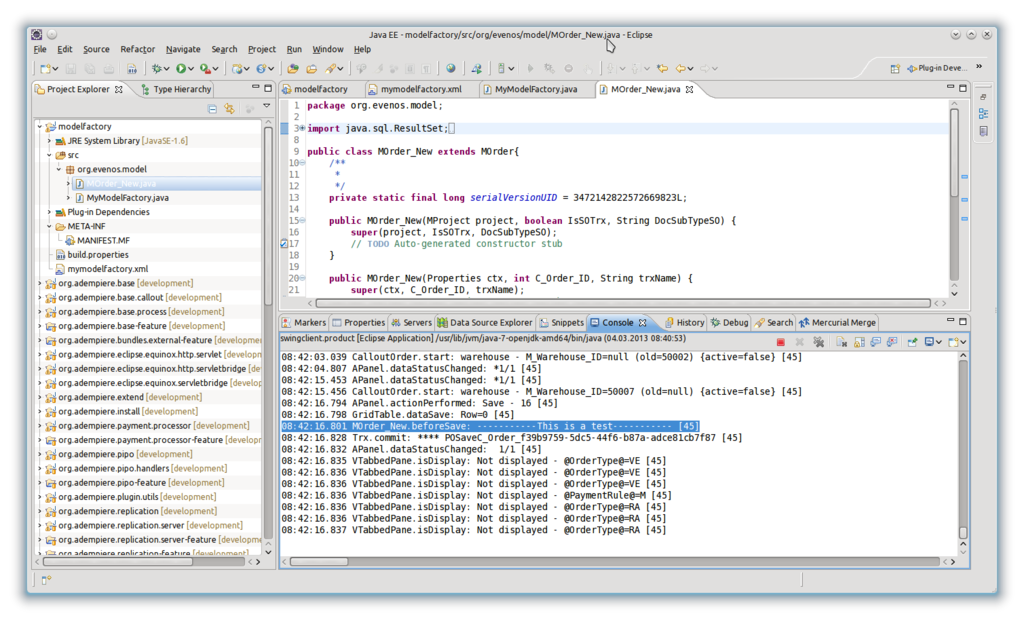Toggle fold marker at constructor line 15
The image size is (1024, 620).
[301, 220]
